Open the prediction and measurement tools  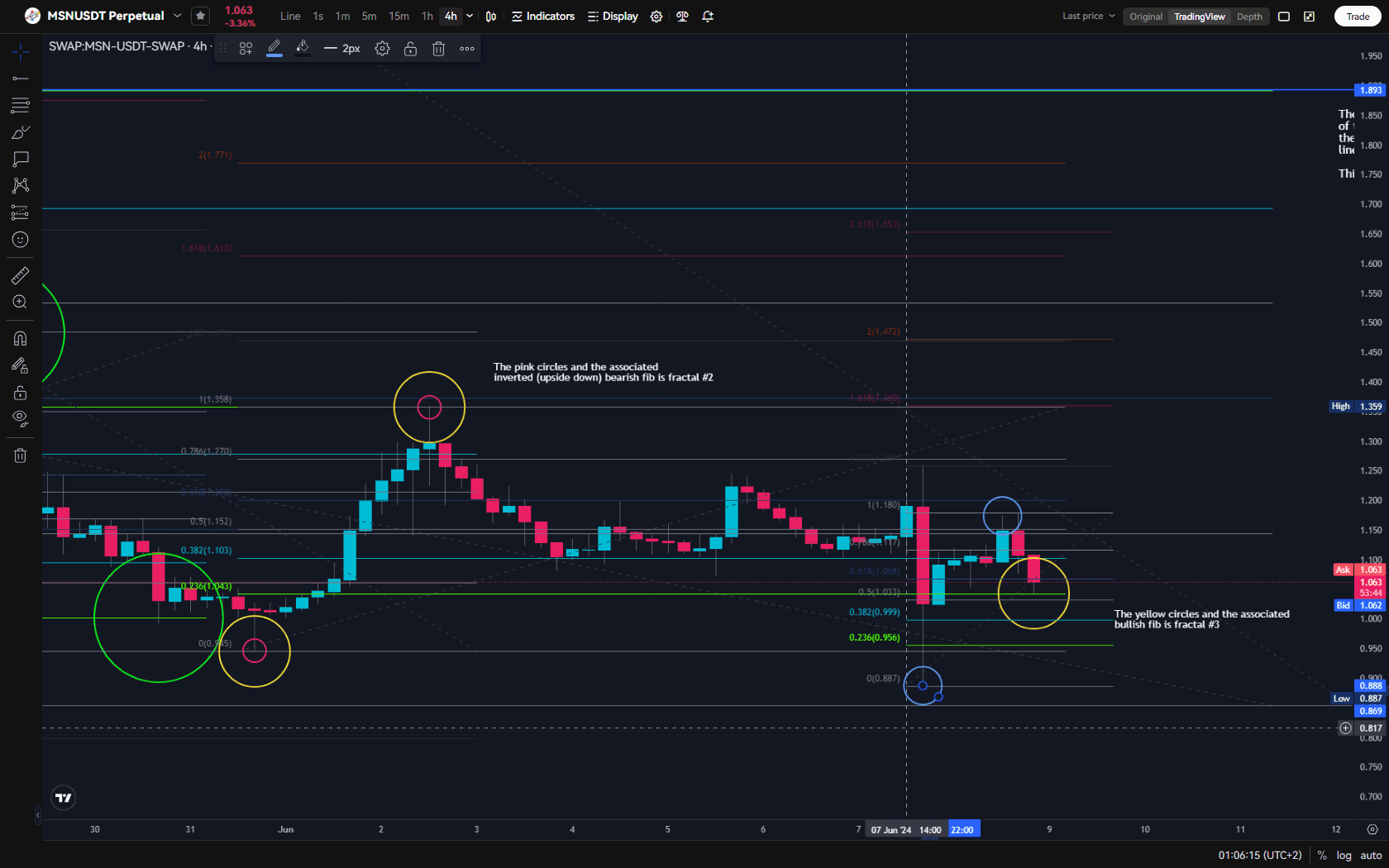pos(21,212)
